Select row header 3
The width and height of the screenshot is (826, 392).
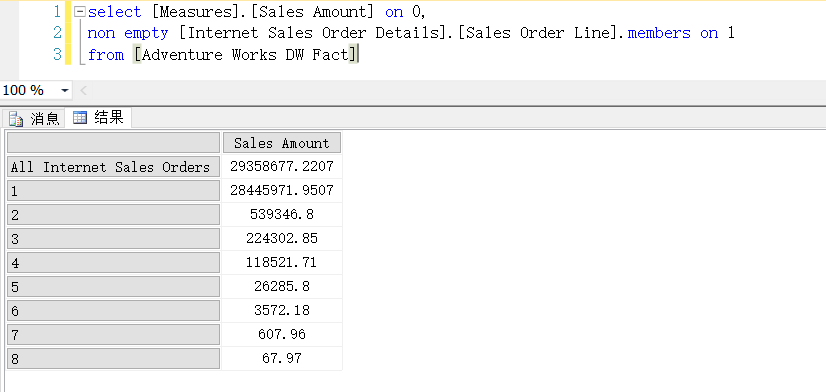pos(113,239)
